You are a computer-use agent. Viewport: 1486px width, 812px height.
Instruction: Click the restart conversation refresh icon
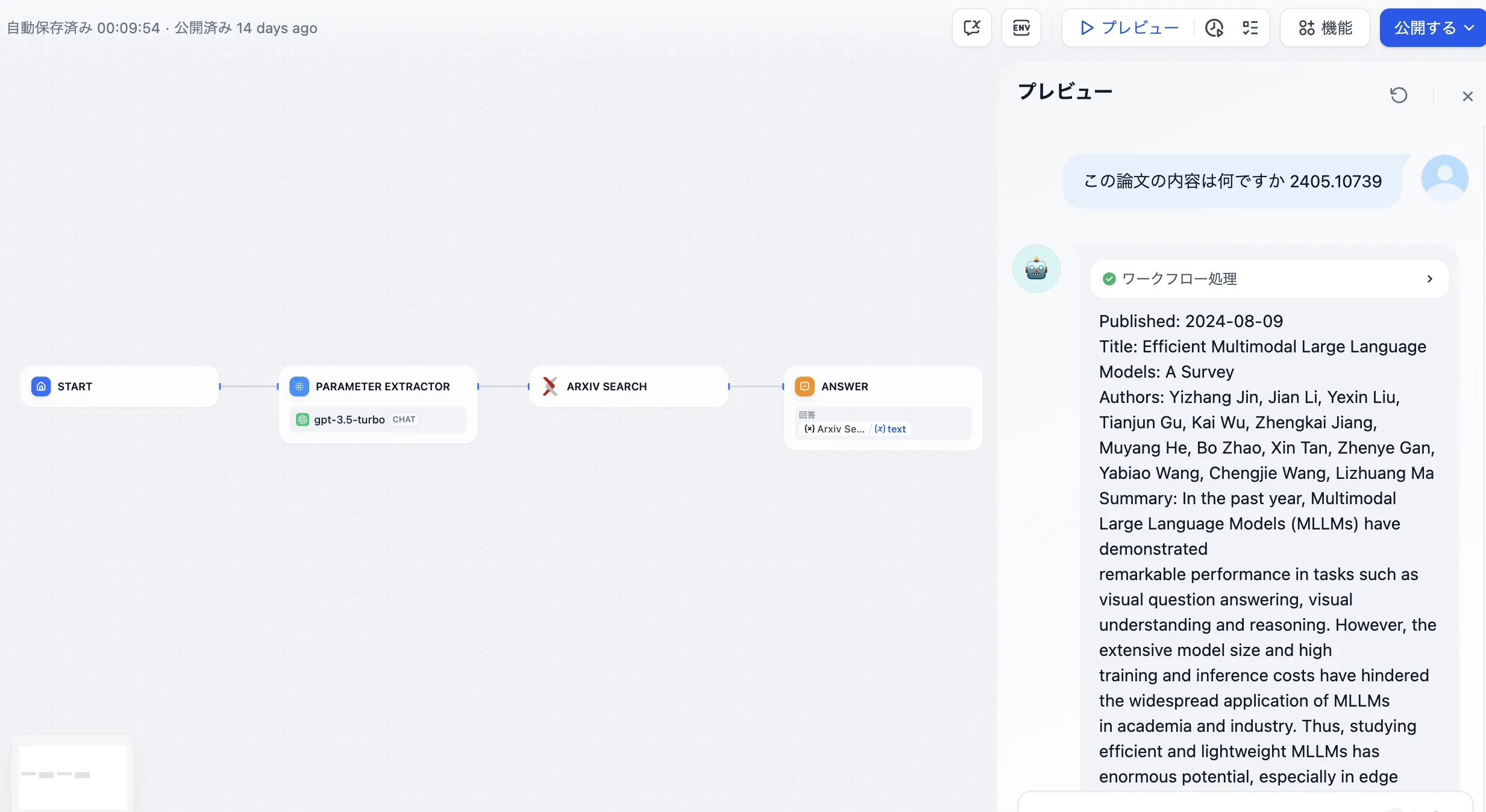click(x=1398, y=95)
